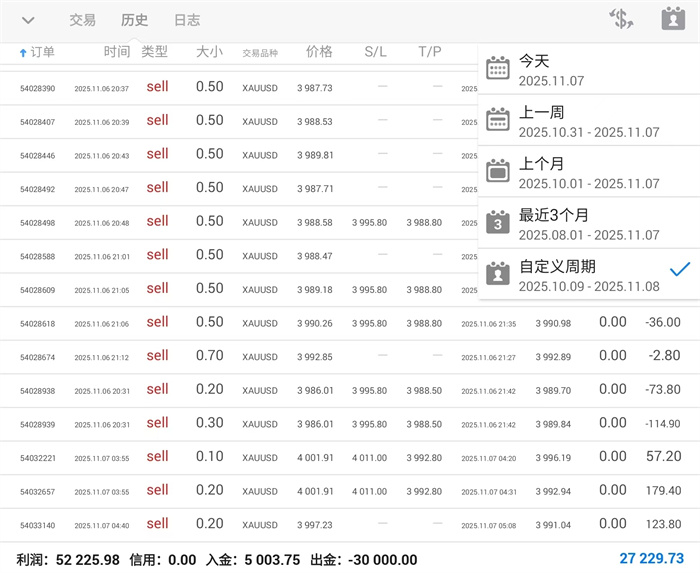Image resolution: width=700 pixels, height=573 pixels.
Task: Select order 54028618 cell
Action: click(38, 324)
